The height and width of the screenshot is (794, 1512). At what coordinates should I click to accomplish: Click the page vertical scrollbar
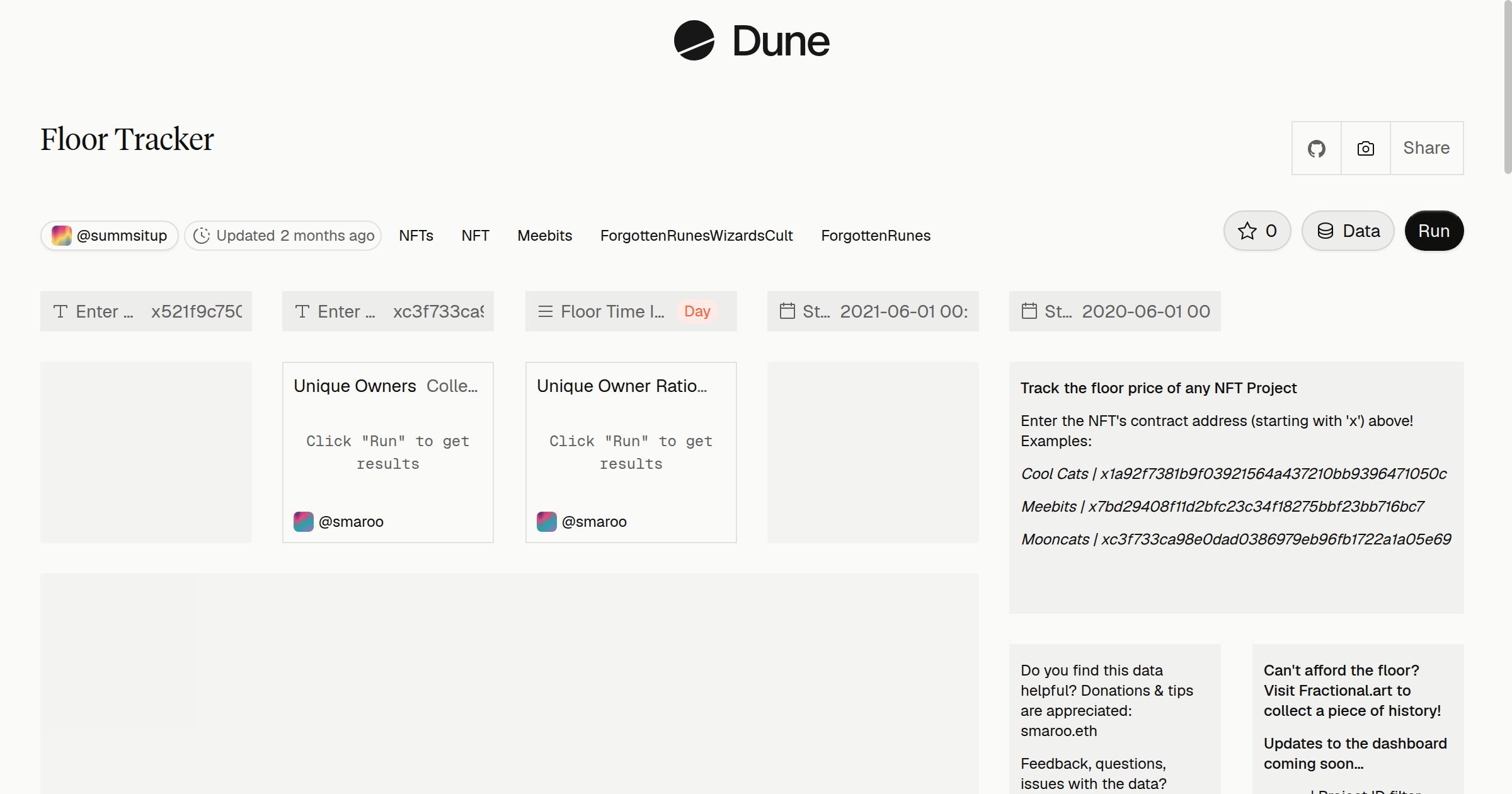coord(1507,87)
